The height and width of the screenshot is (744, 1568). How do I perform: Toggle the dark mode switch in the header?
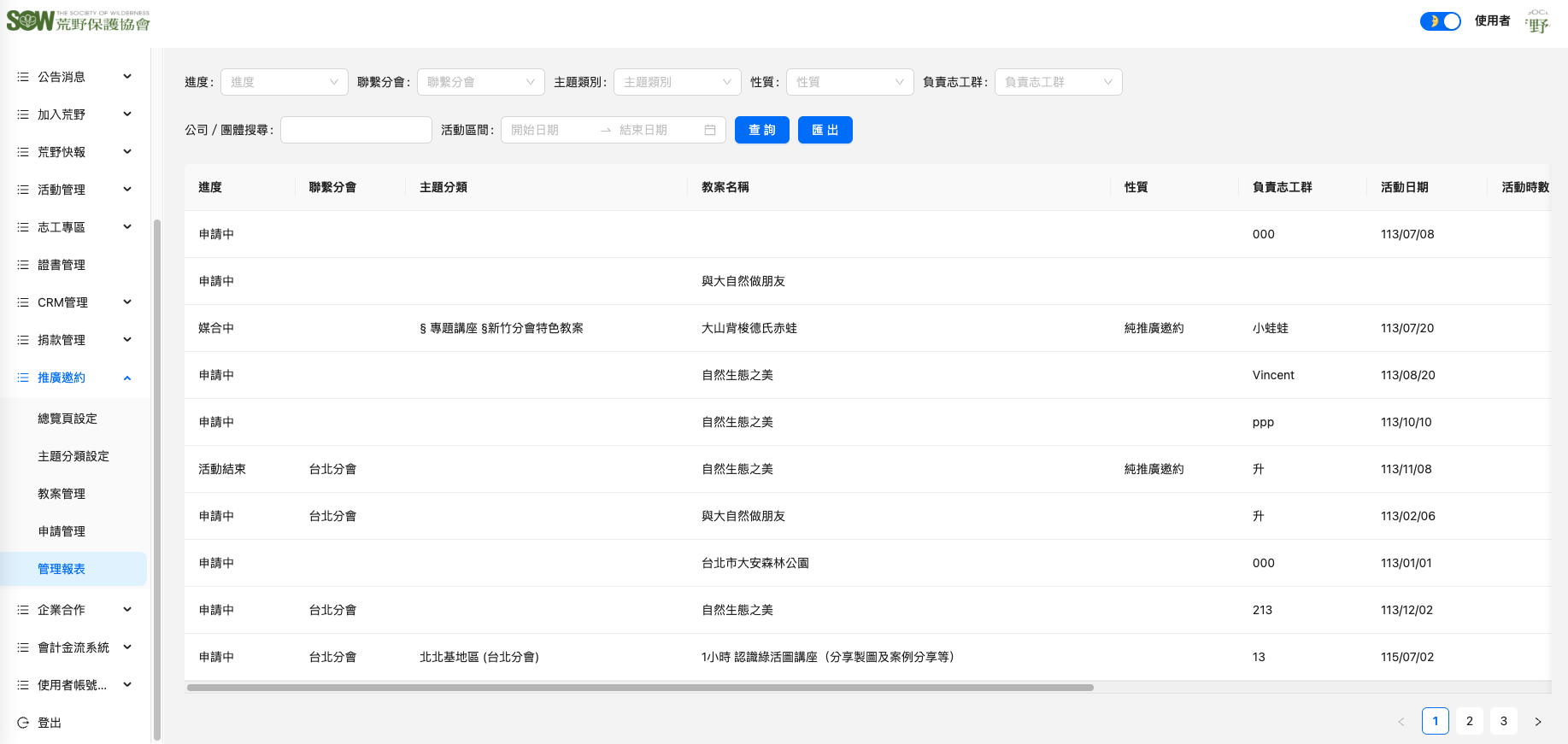1440,21
